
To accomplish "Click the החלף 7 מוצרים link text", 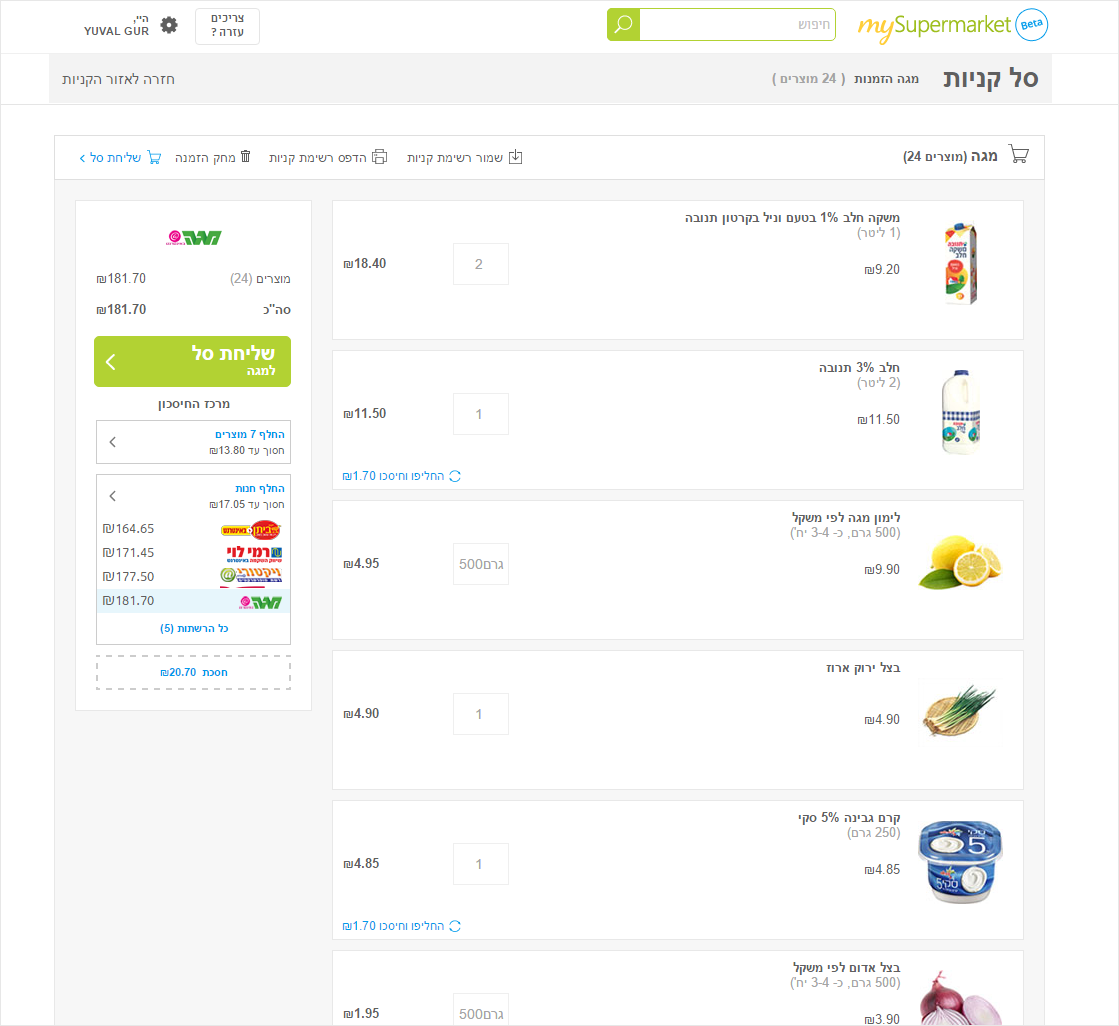I will [250, 435].
